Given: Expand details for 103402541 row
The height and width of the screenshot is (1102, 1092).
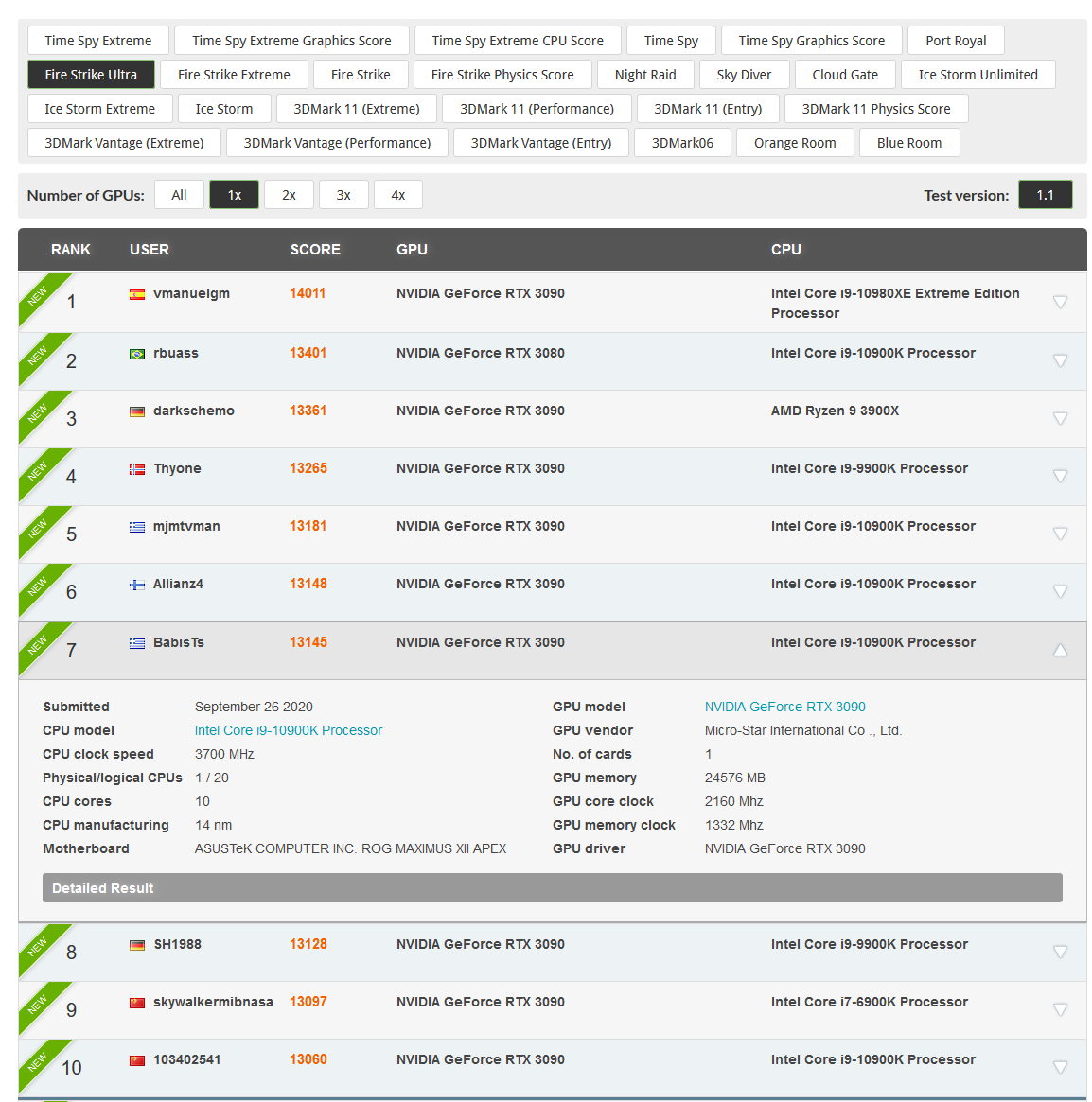Looking at the screenshot, I should point(1060,1067).
